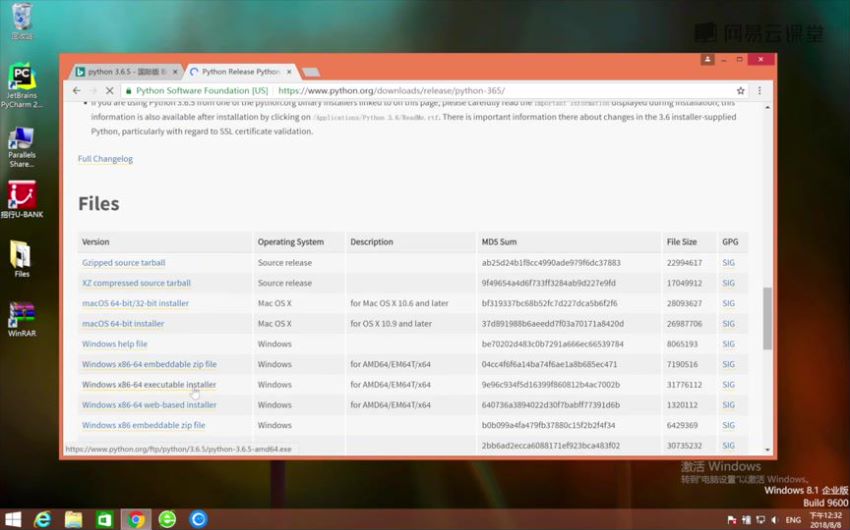Click the scrollbar up arrow

(x=767, y=107)
